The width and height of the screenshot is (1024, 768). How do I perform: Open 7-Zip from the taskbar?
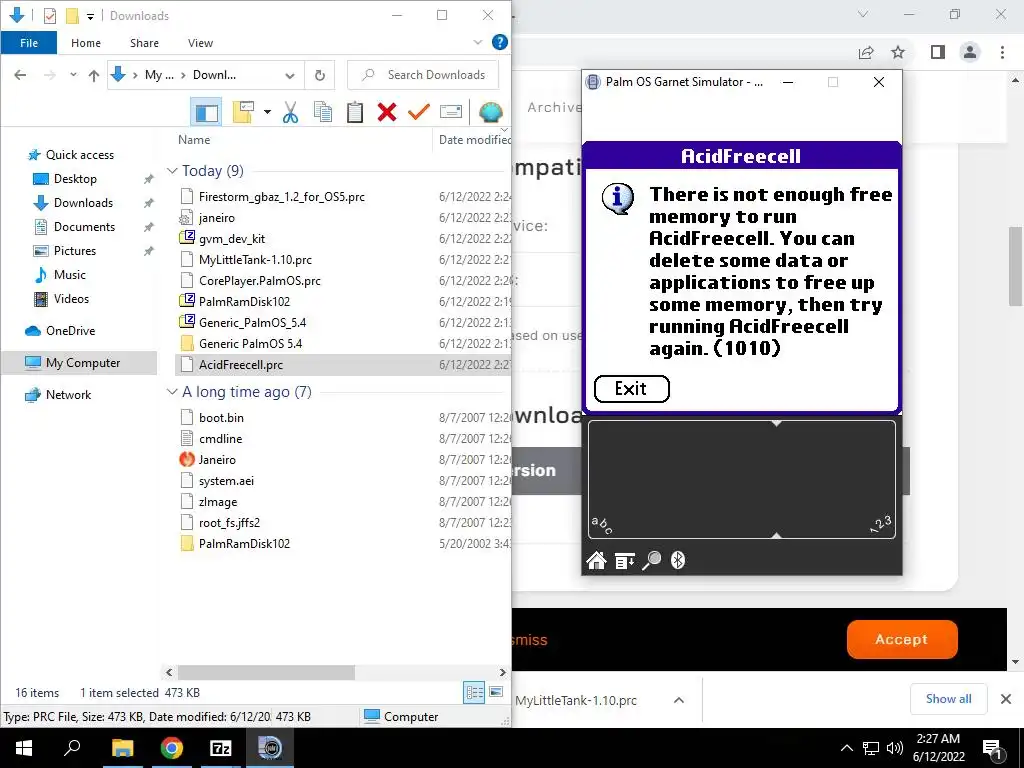pyautogui.click(x=220, y=748)
